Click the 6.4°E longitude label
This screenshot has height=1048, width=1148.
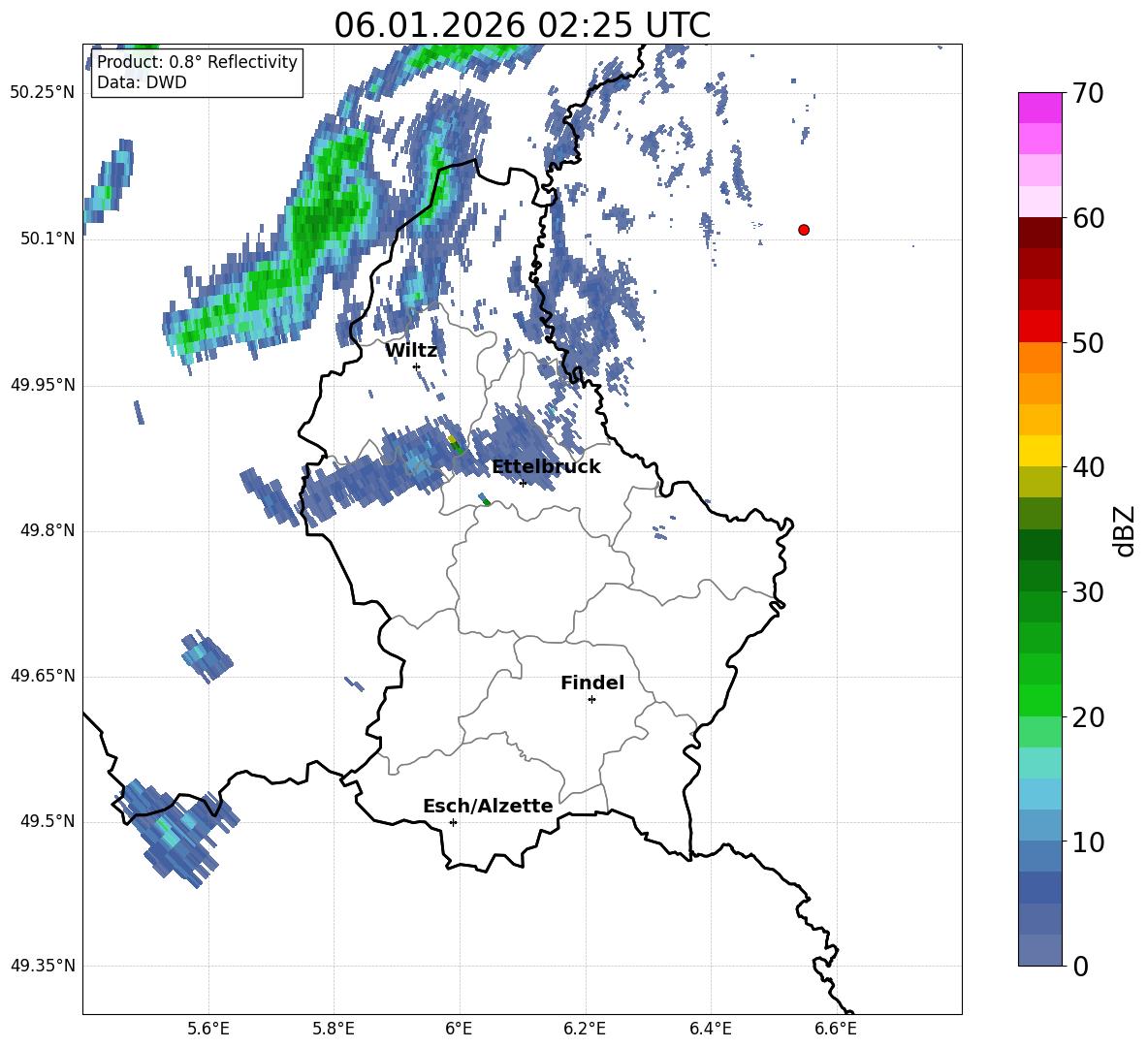(710, 1029)
